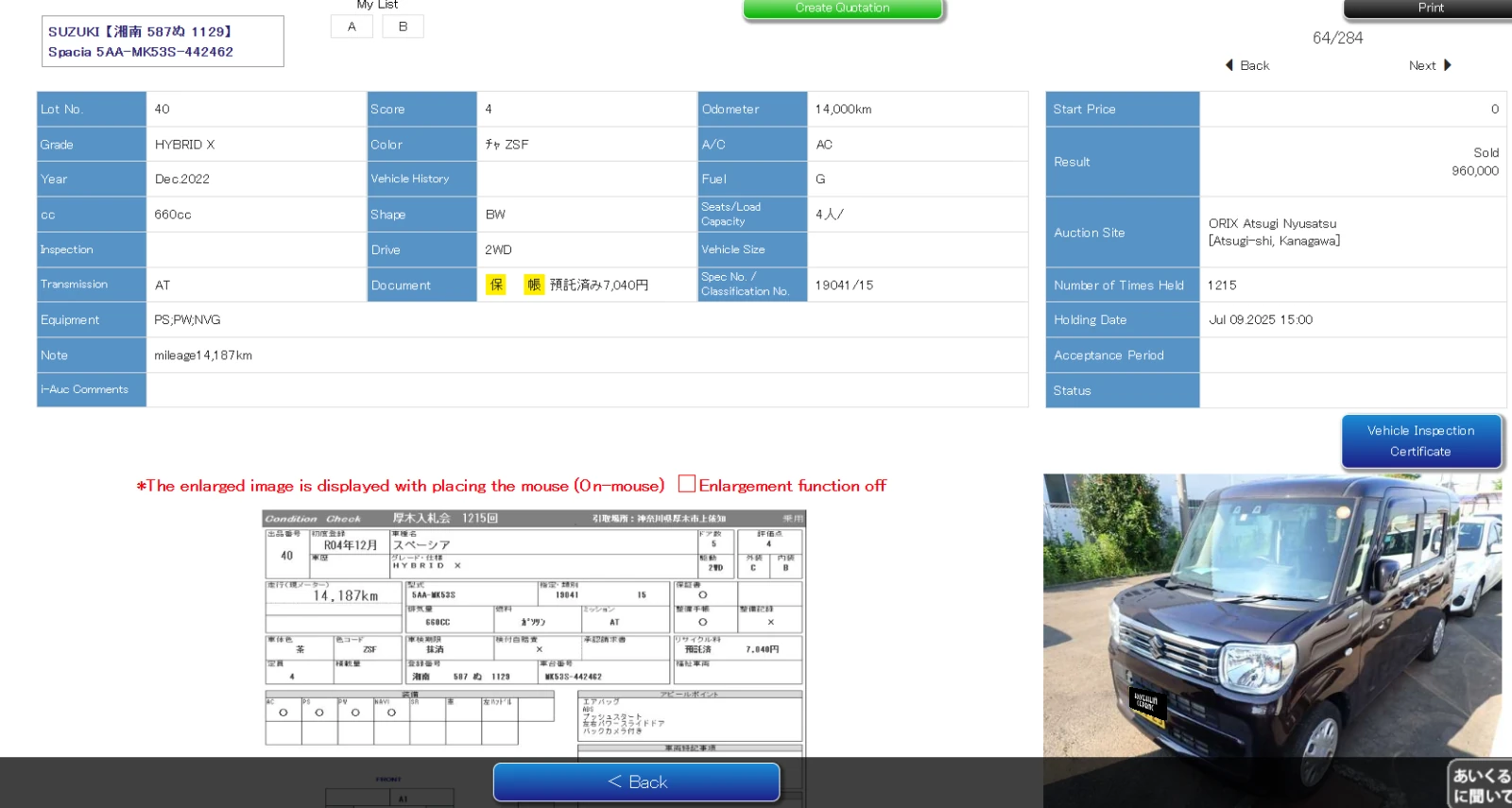Add vehicle to My List A

pyautogui.click(x=352, y=26)
